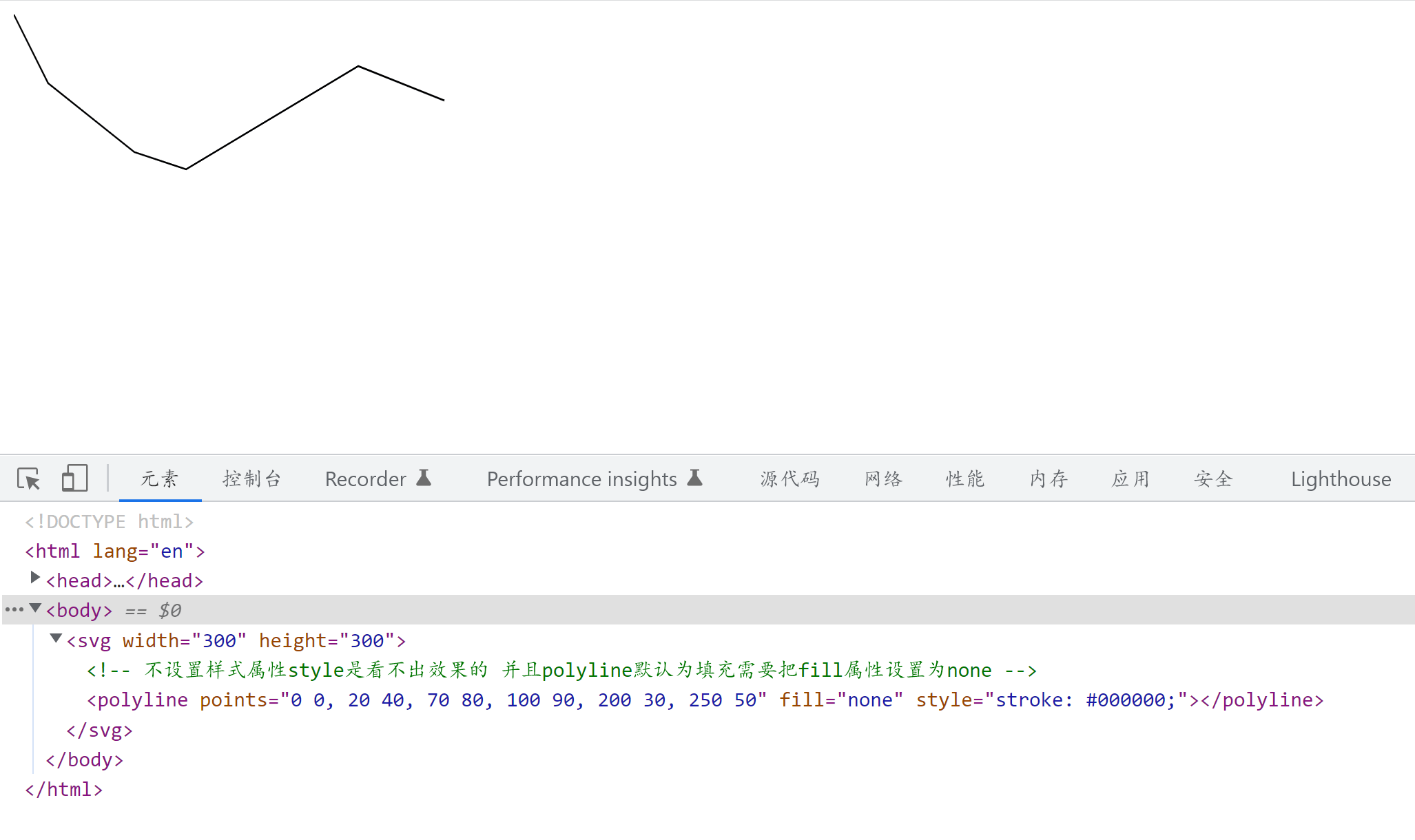Image resolution: width=1415 pixels, height=840 pixels.
Task: Open the Performance insights tab
Action: coord(581,479)
